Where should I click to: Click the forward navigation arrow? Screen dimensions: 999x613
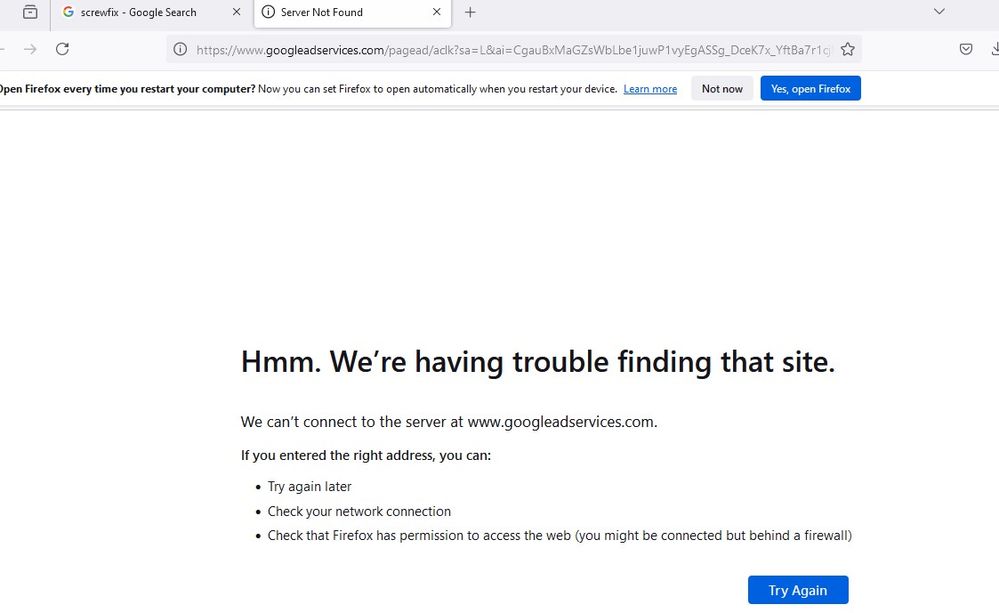30,49
